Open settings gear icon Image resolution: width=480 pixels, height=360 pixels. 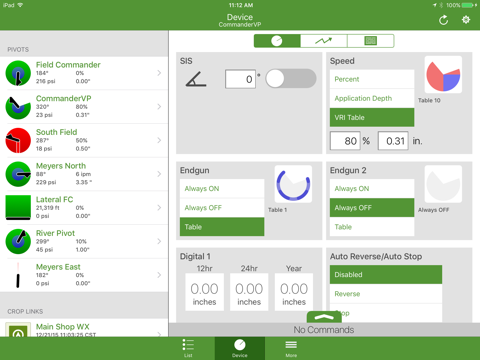466,20
